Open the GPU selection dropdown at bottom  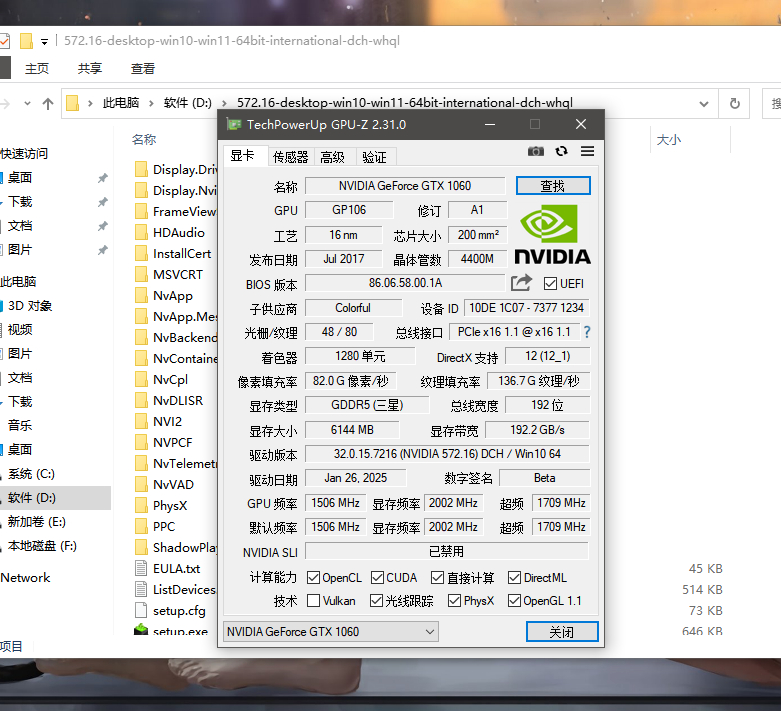pyautogui.click(x=331, y=631)
